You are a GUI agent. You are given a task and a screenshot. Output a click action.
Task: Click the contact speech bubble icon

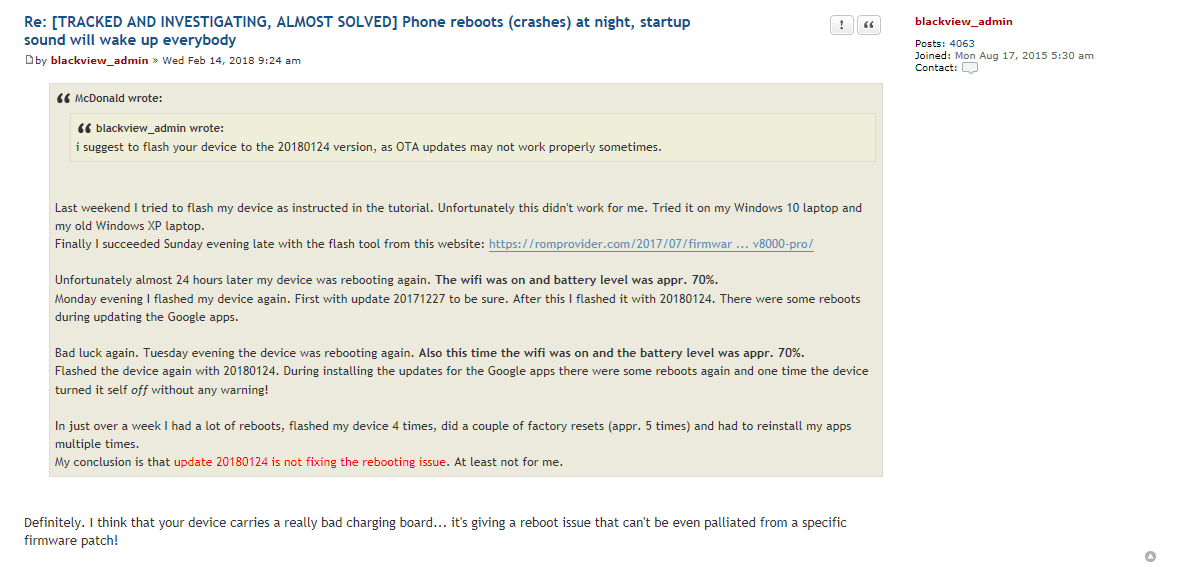tap(970, 68)
